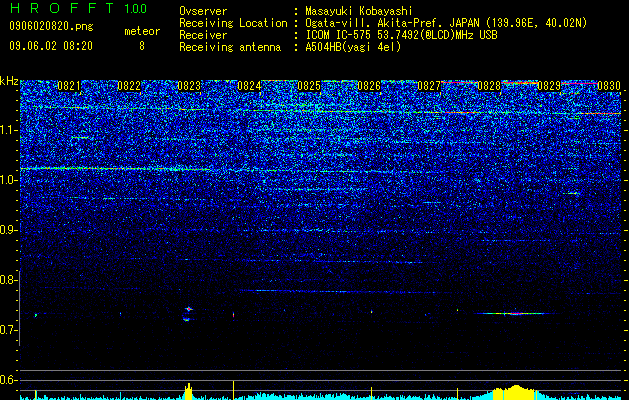This screenshot has height=400, width=629.
Task: Select the 0829 time marker
Action: pyautogui.click(x=549, y=86)
